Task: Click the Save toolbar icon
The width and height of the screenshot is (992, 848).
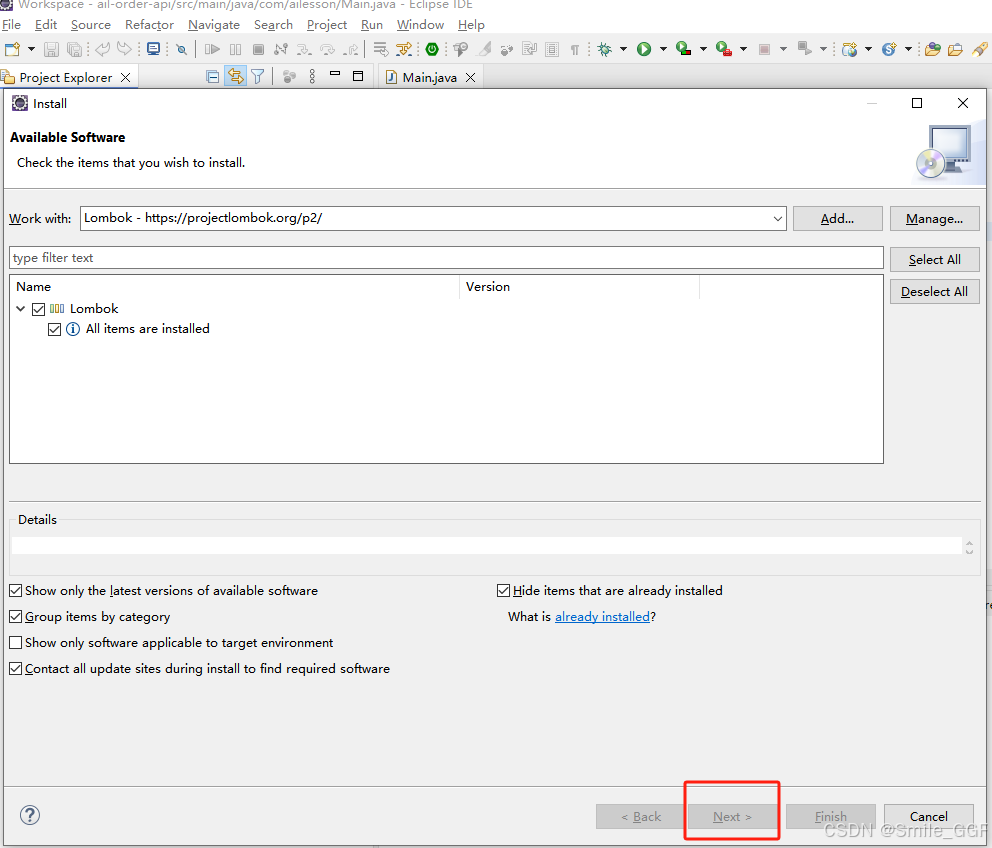Action: pos(52,49)
